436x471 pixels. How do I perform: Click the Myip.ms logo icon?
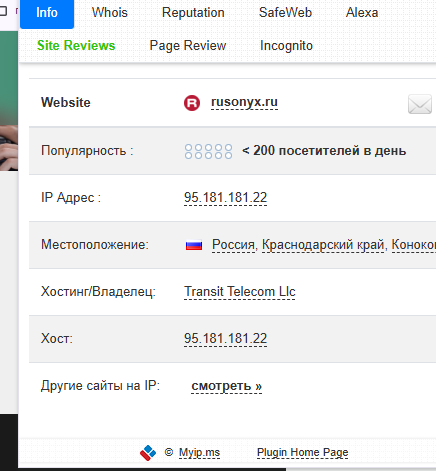coord(148,453)
